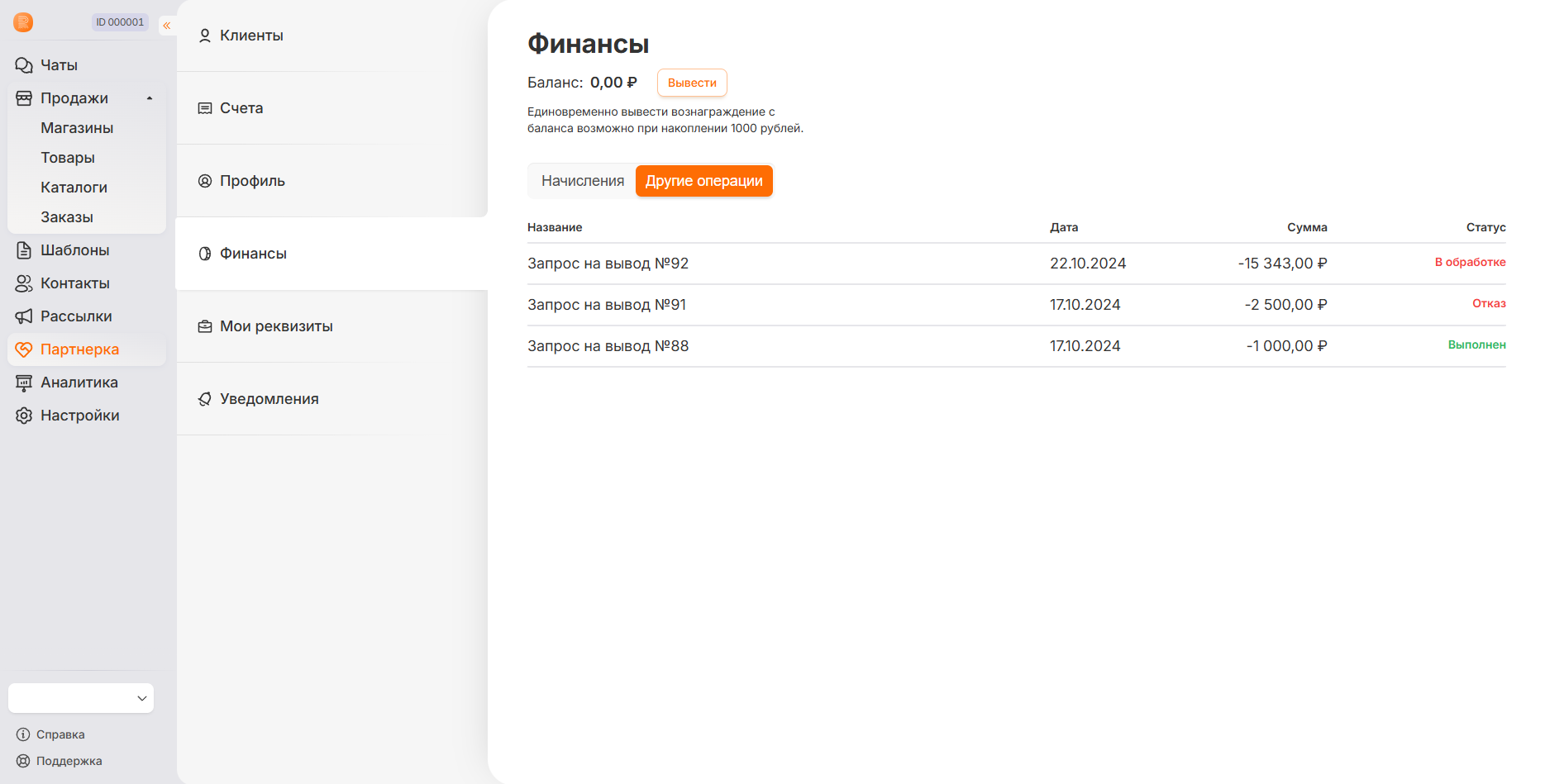
Task: Click the Chats speech bubble icon
Action: click(24, 65)
